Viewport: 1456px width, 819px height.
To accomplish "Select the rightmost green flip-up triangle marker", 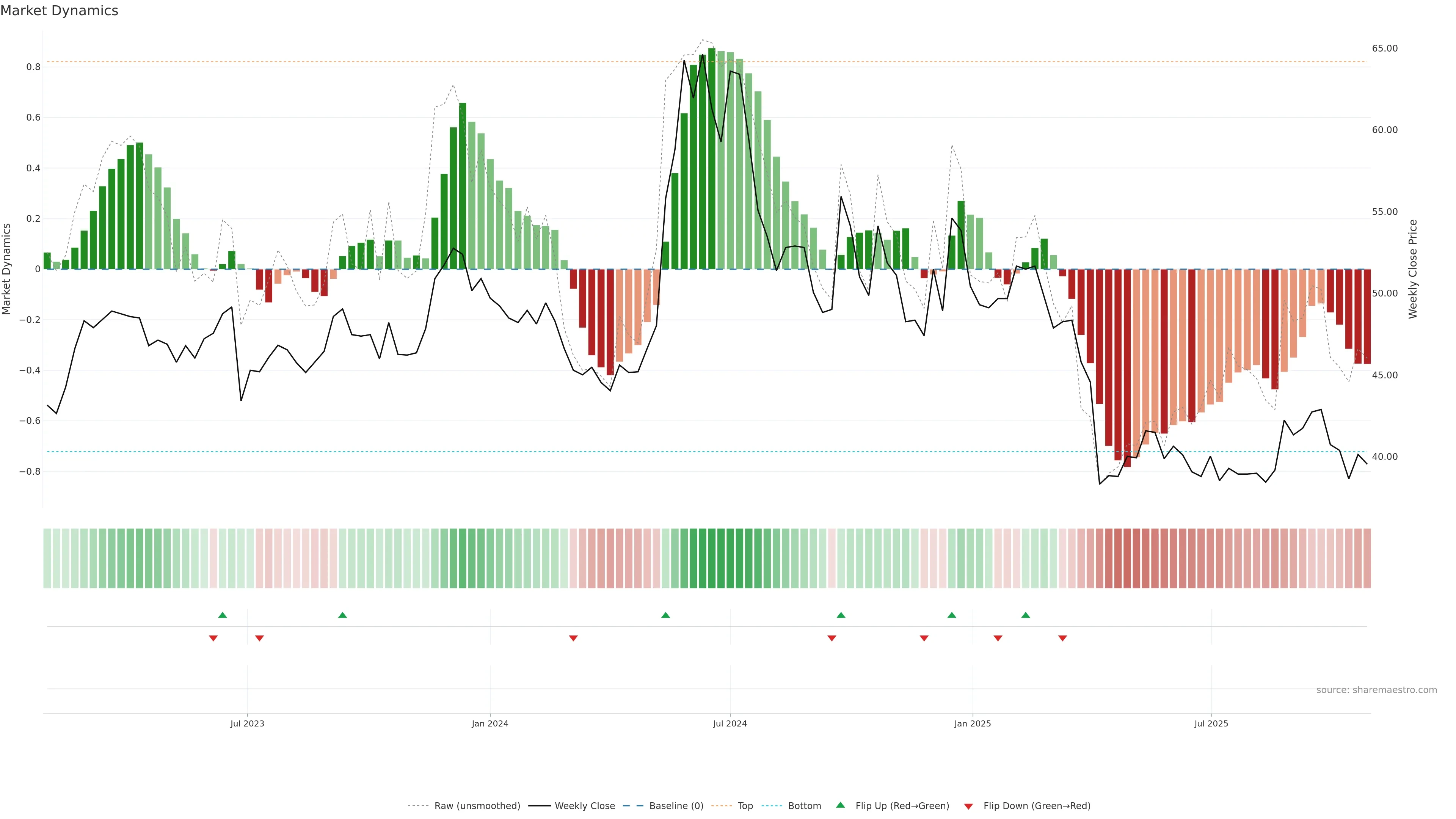I will [1025, 615].
